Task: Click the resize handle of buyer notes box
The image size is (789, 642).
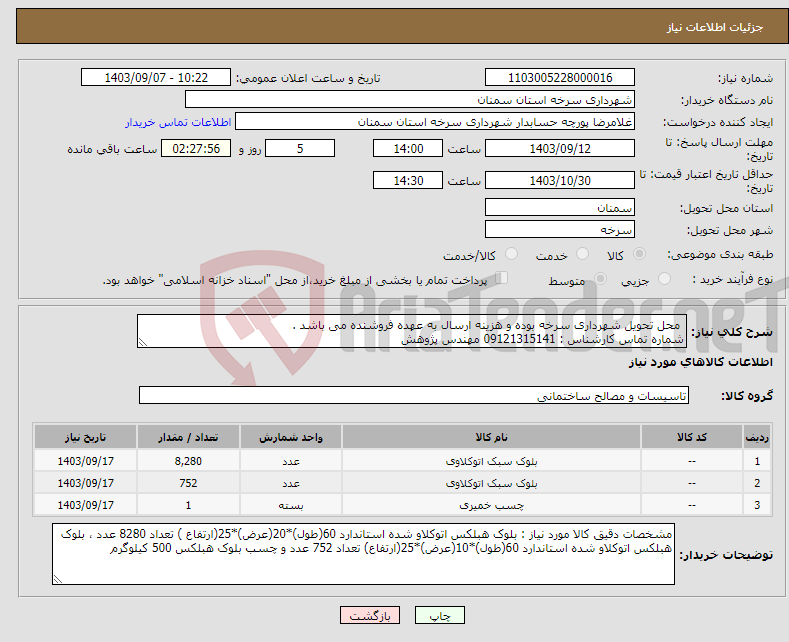Action: click(x=58, y=579)
